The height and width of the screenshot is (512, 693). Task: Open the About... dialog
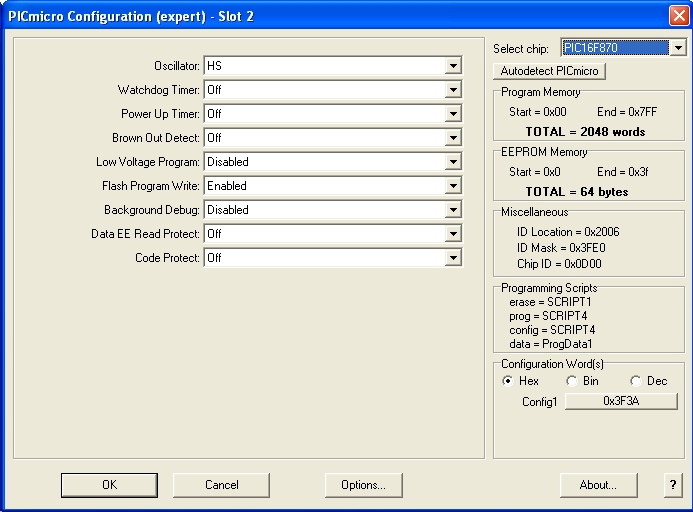coord(598,485)
